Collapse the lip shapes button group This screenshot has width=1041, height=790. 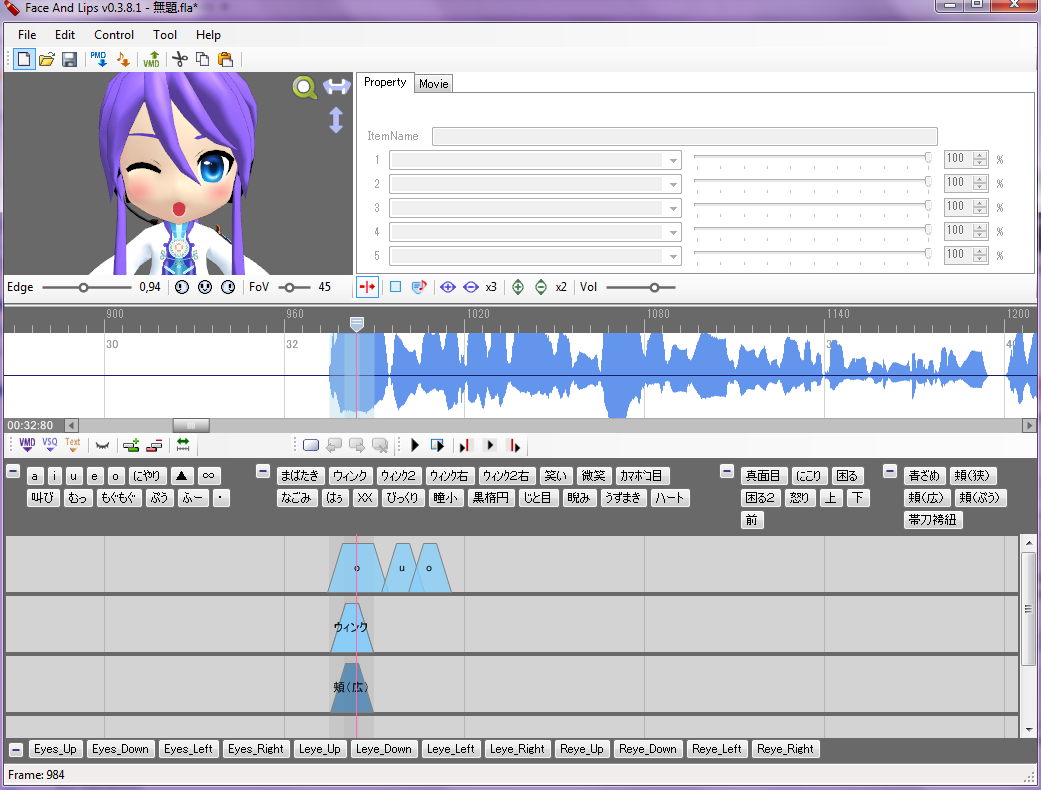point(13,472)
